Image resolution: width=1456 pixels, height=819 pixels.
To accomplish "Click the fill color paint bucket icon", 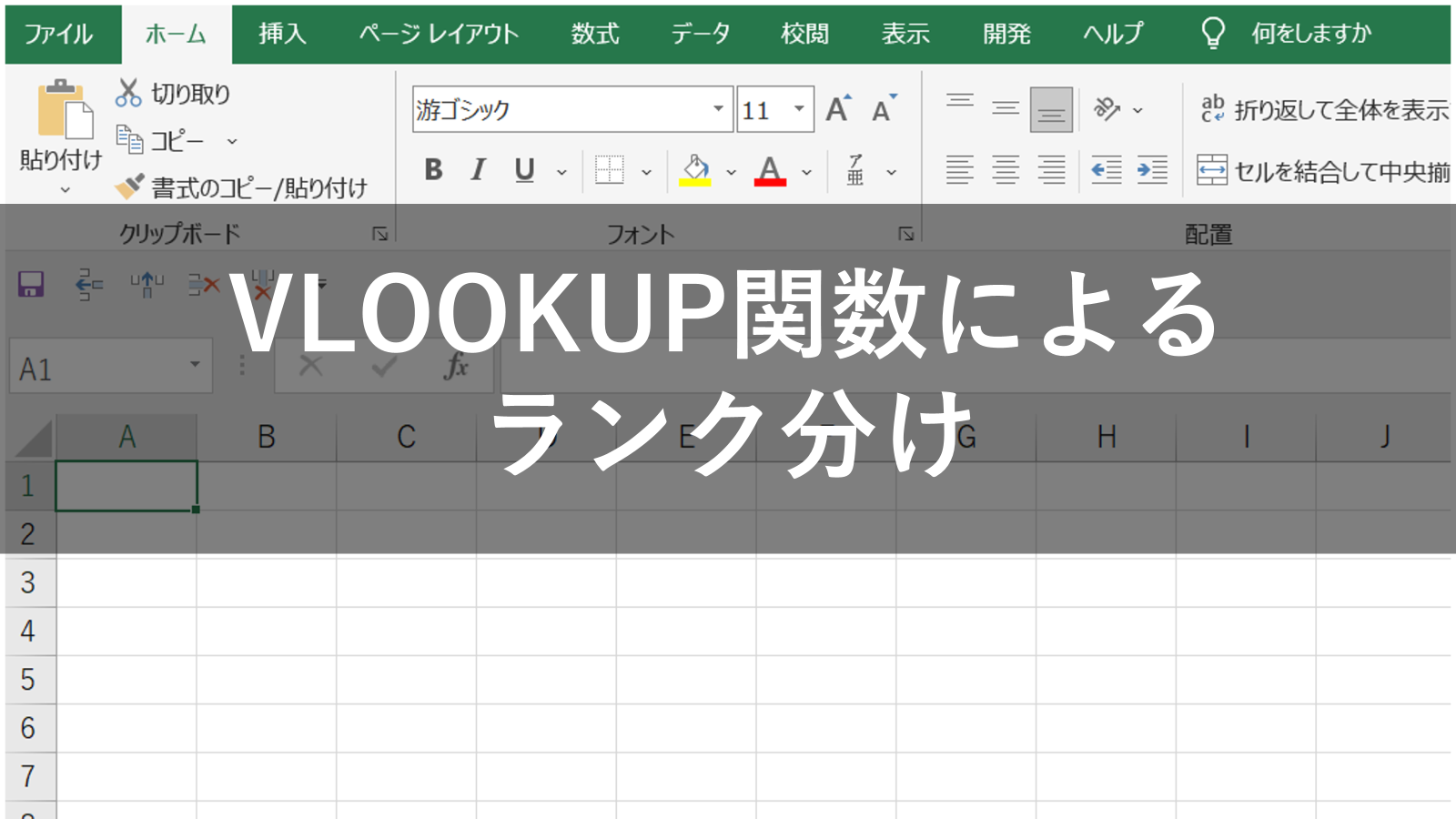I will tap(695, 169).
